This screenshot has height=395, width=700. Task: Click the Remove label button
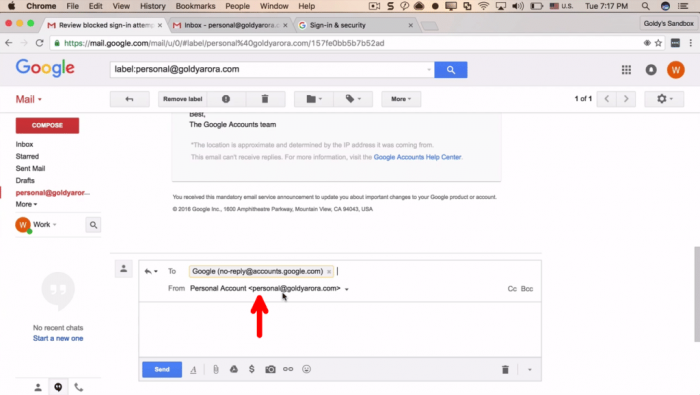tap(183, 99)
